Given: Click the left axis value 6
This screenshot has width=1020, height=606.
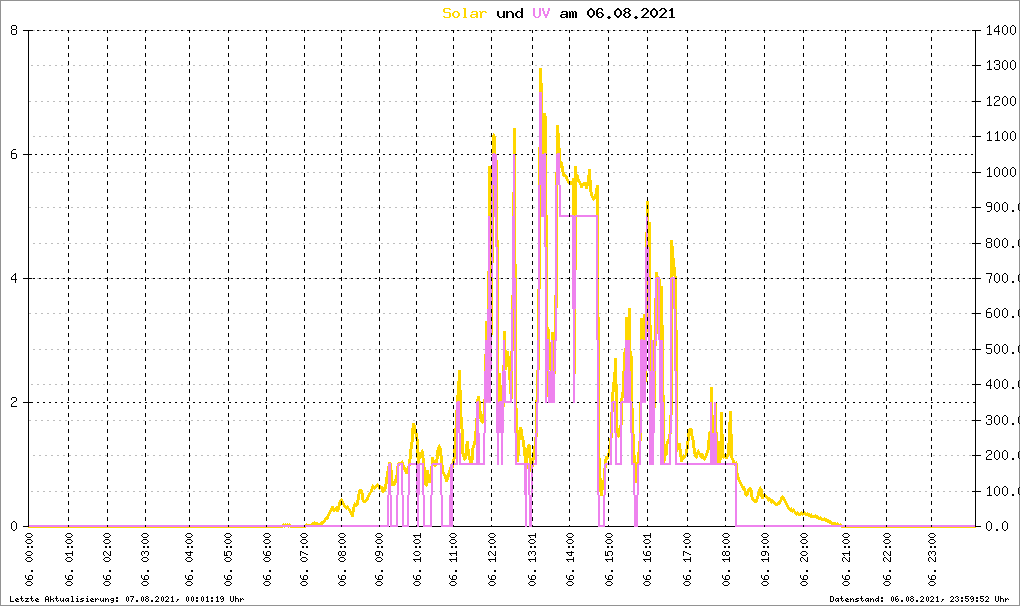Looking at the screenshot, I should pos(14,154).
